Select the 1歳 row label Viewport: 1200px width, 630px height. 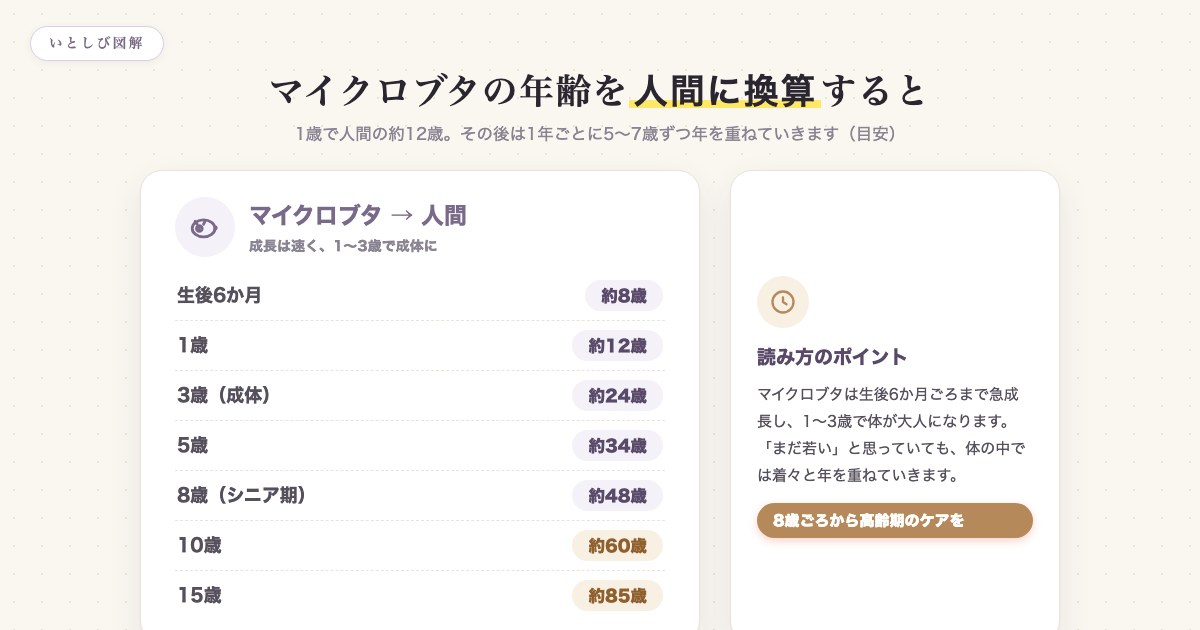coord(192,345)
